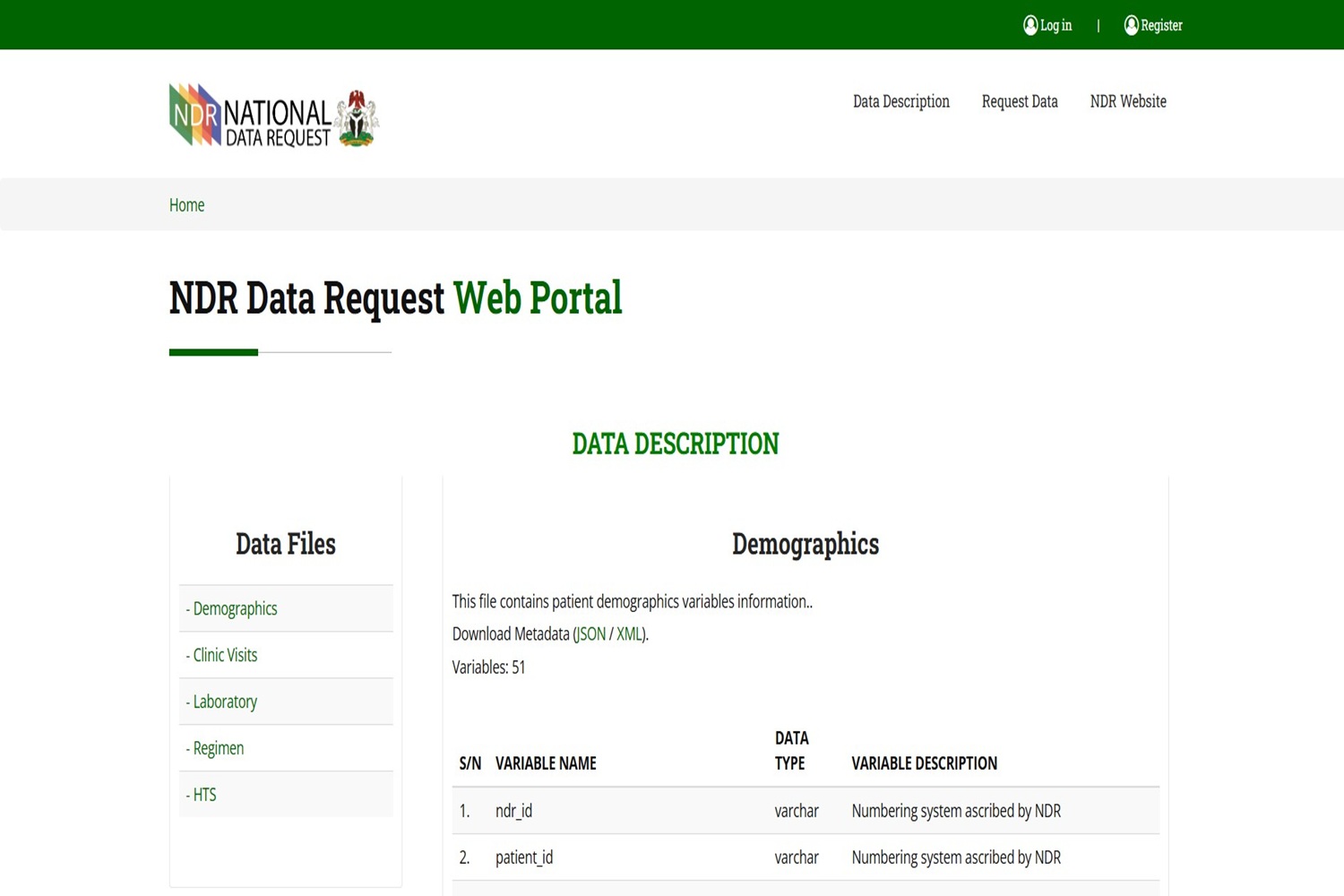Open the Regimen data file
Screen dimensions: 1344x896
219,748
